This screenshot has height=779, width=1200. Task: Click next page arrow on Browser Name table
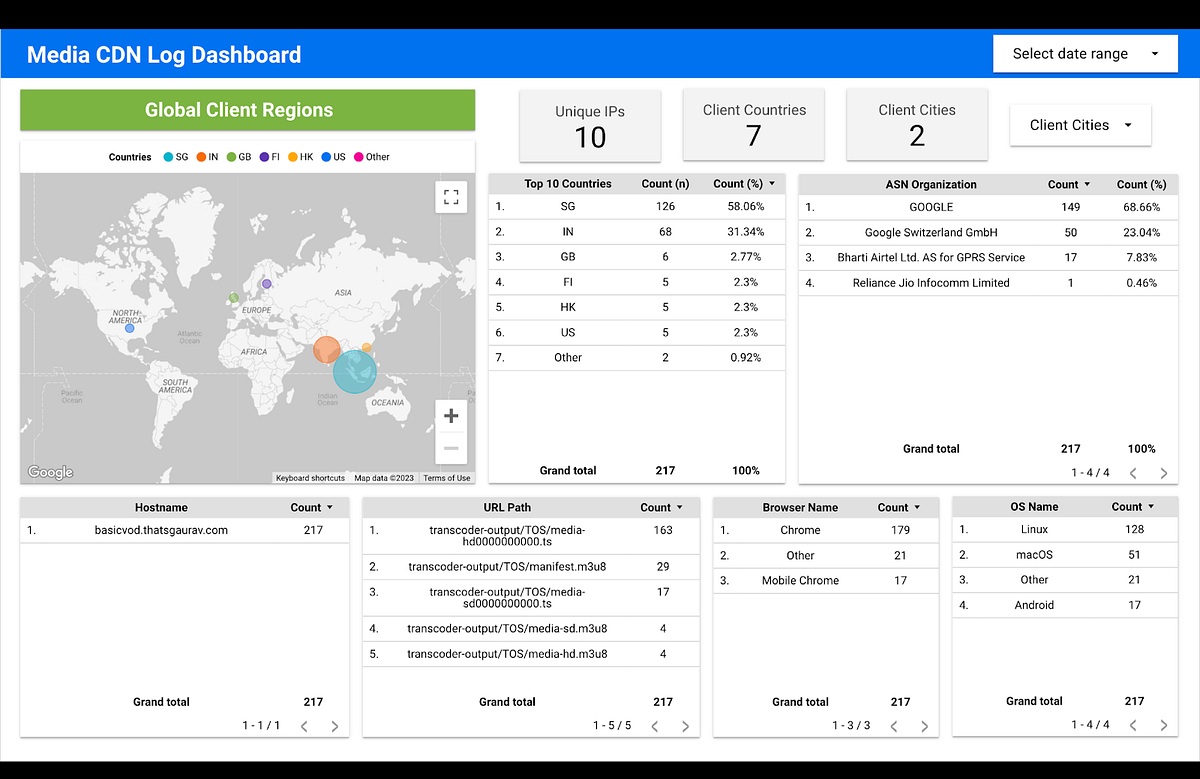pos(924,726)
